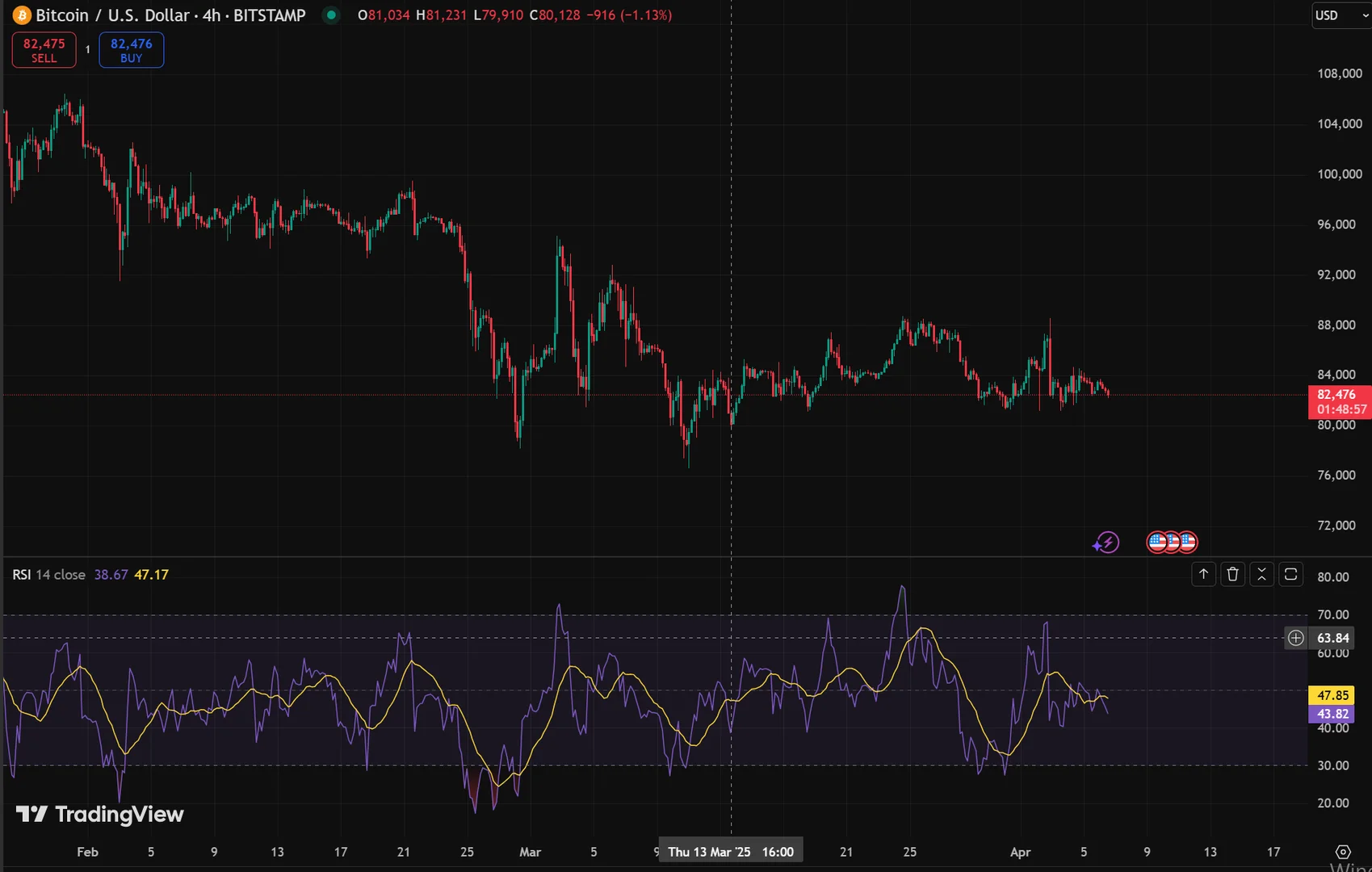Viewport: 1372px width, 872px height.
Task: Click order quantity 1 between Sell and Buy
Action: pyautogui.click(x=88, y=50)
